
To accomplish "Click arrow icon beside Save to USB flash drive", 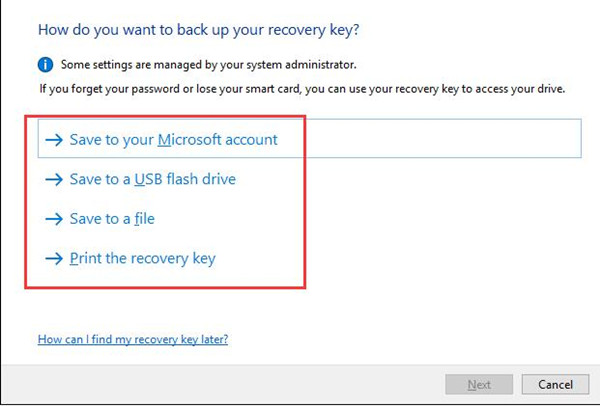I will click(x=54, y=179).
